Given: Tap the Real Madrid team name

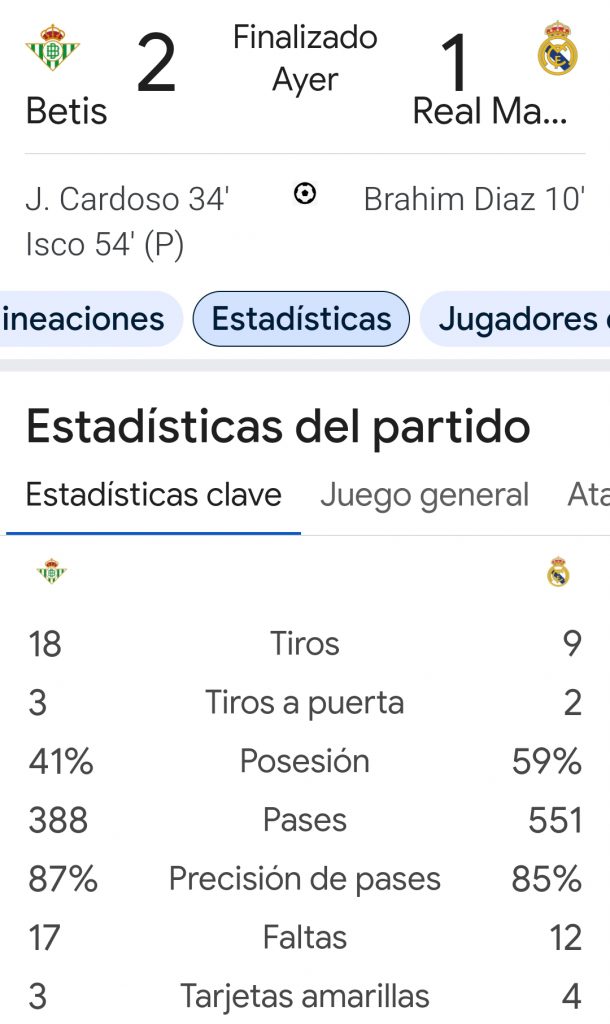Looking at the screenshot, I should pyautogui.click(x=490, y=111).
